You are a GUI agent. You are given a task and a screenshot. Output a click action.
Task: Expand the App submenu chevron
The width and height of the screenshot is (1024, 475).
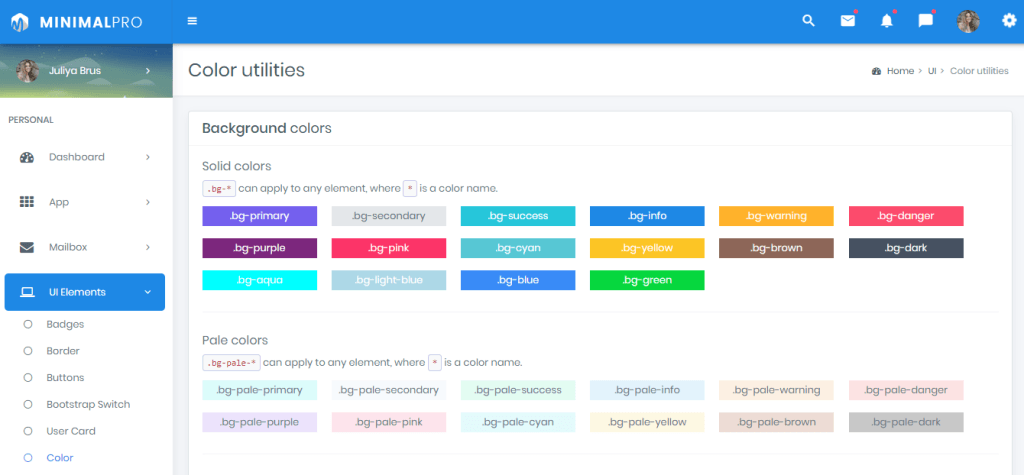[148, 202]
